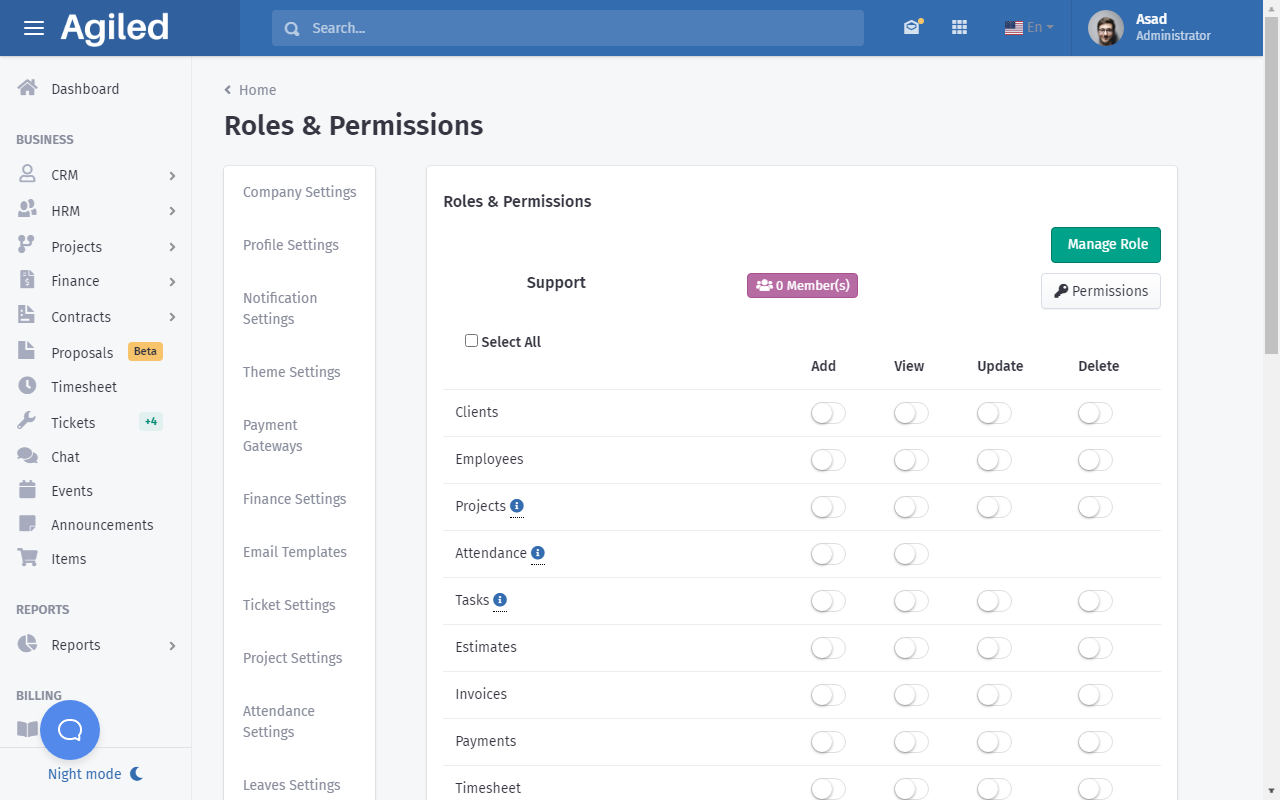Enable Add permission for Clients

pyautogui.click(x=828, y=413)
